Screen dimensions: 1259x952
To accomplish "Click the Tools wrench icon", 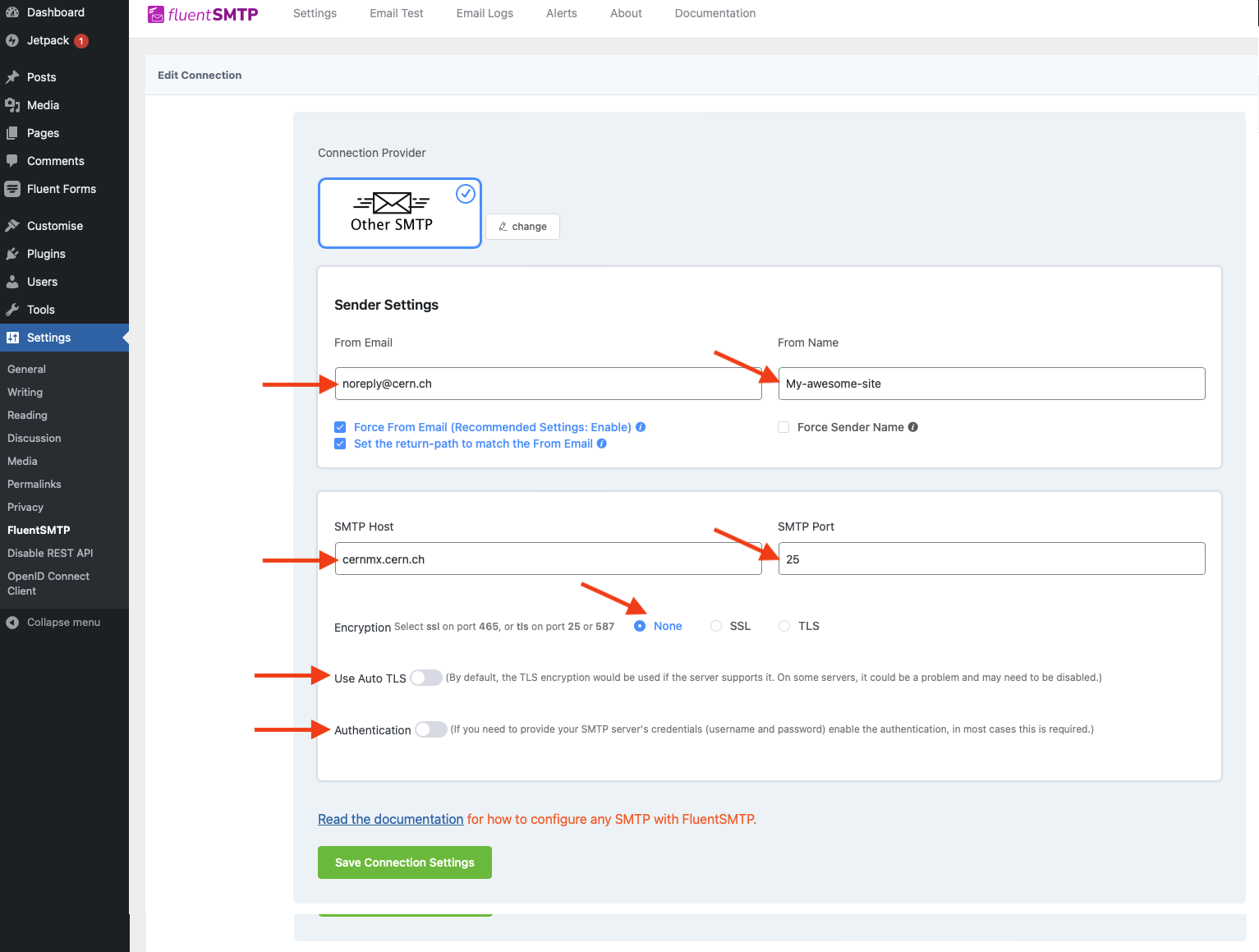I will [x=12, y=310].
